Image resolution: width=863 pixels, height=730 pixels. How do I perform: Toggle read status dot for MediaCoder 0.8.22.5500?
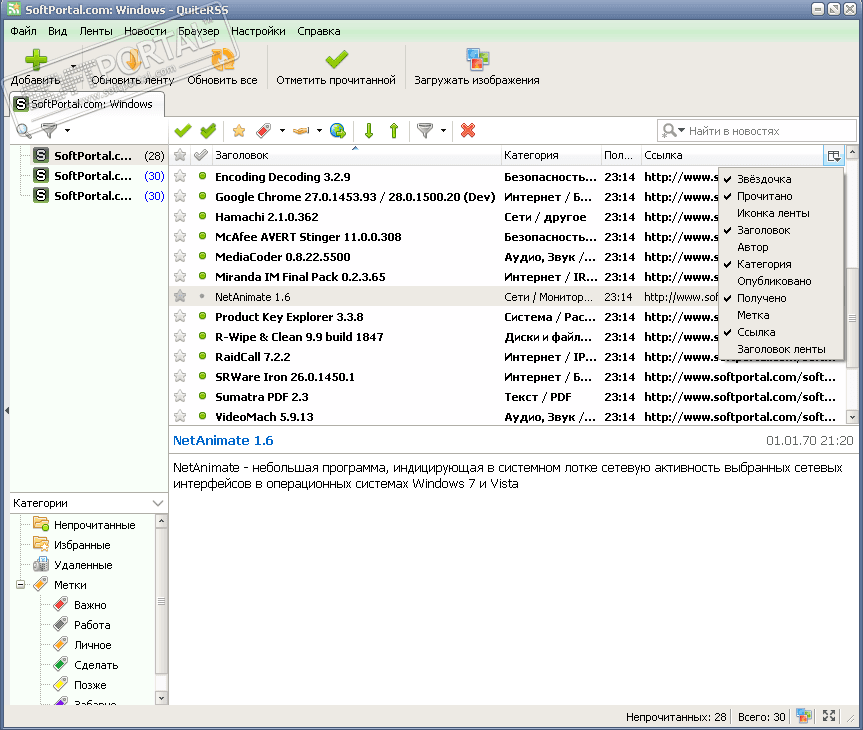click(203, 256)
